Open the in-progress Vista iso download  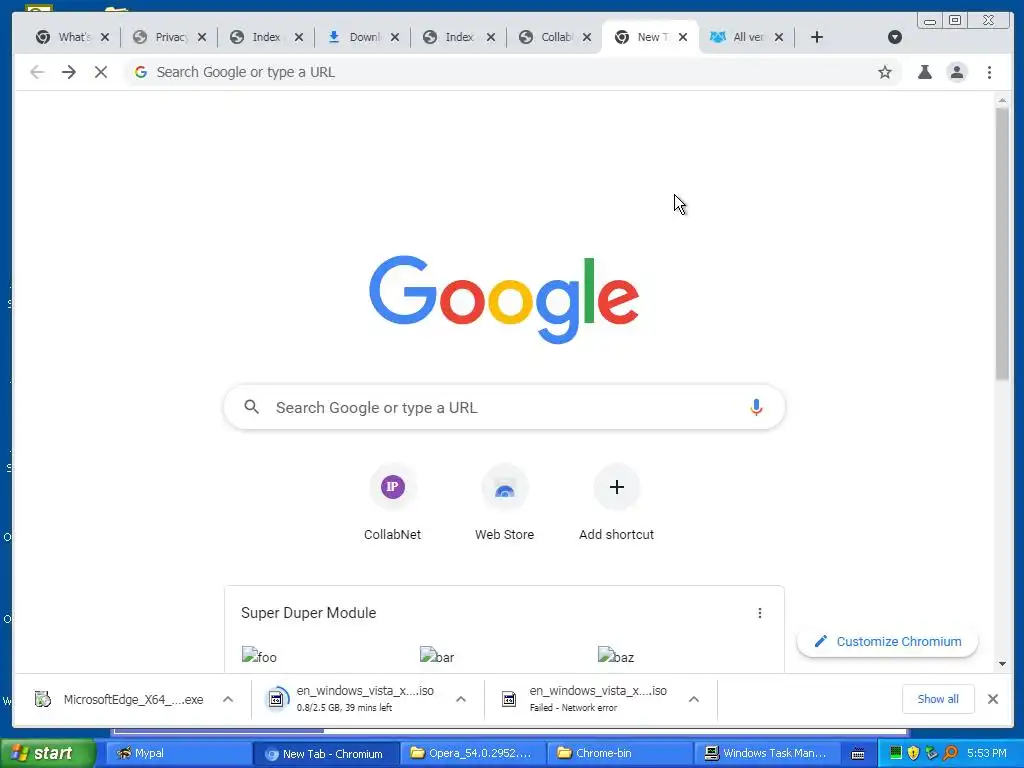pos(353,699)
